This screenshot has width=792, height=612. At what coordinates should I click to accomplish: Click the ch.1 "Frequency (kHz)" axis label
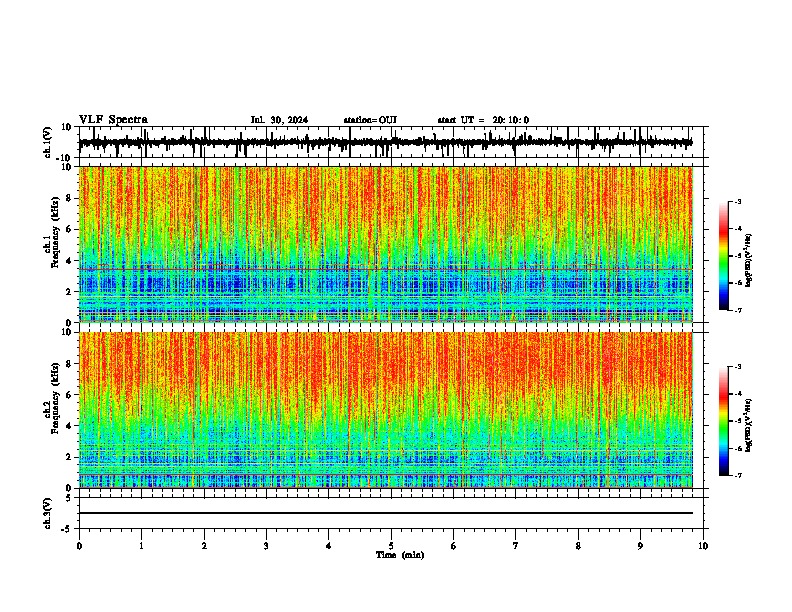tap(56, 233)
